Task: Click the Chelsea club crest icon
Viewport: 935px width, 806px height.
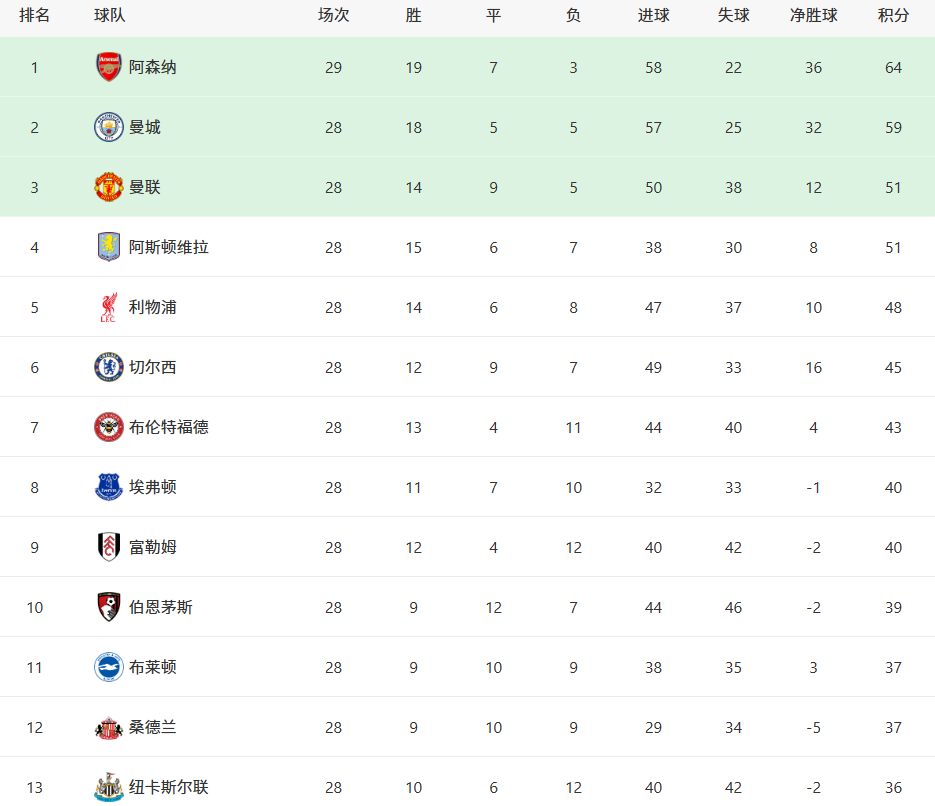Action: pos(108,368)
